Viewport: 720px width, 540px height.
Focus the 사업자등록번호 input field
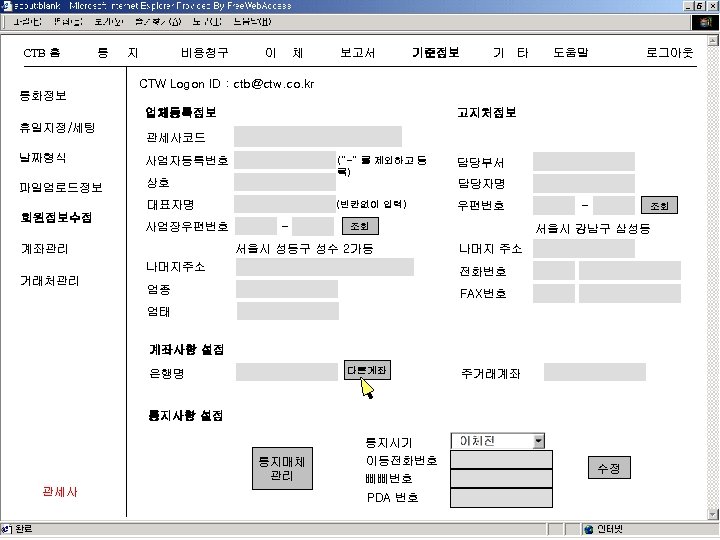285,160
